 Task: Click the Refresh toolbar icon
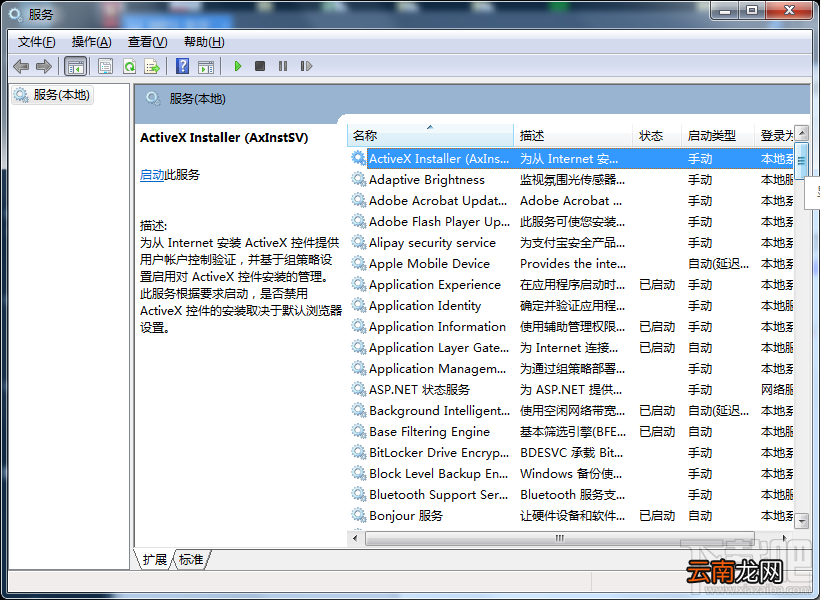129,66
